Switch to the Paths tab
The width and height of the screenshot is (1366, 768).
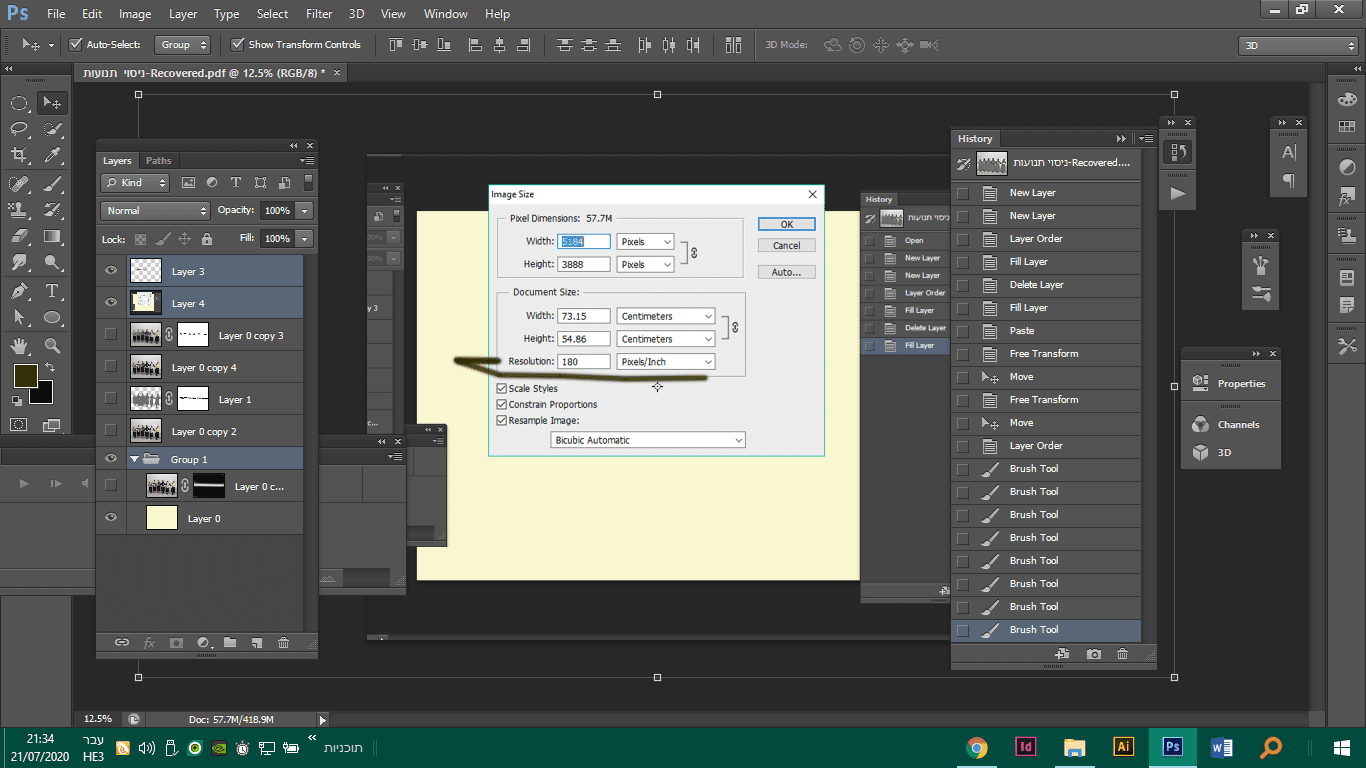coord(158,161)
